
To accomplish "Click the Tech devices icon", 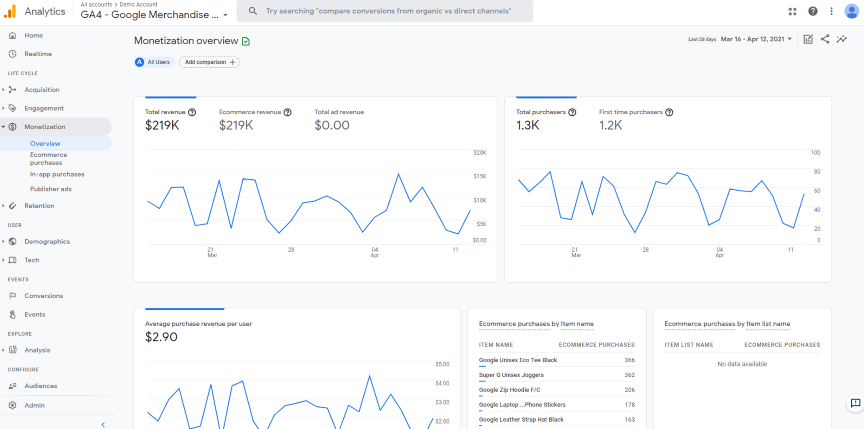I will click(x=12, y=260).
